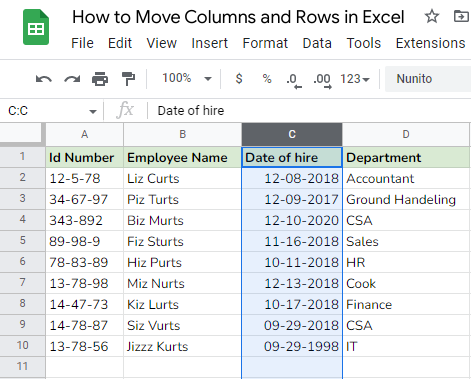Viewport: 471px width, 379px height.
Task: Select the Miz Nurts cell
Action: pos(183,283)
